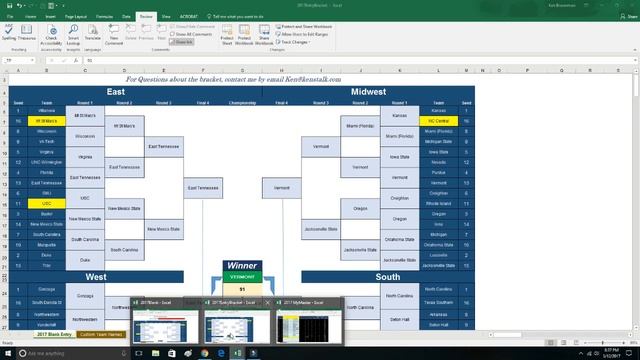Viewport: 640px width, 360px height.
Task: Open the Action Center notifications
Action: (629, 353)
